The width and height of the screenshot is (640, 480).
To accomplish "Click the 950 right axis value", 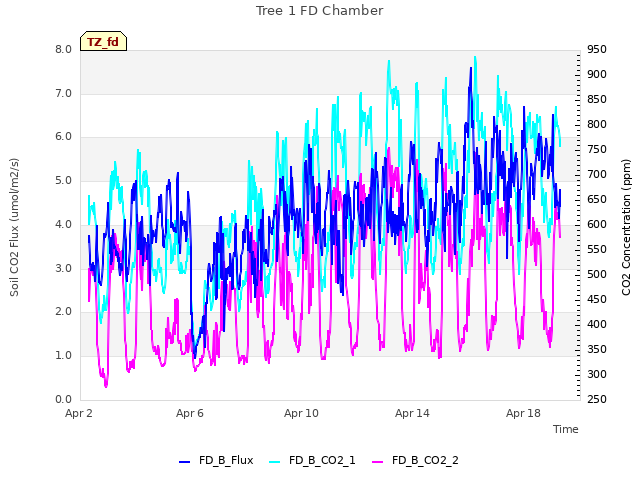I will click(x=597, y=49).
